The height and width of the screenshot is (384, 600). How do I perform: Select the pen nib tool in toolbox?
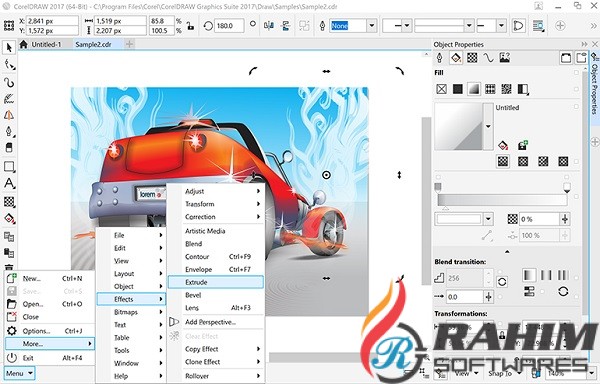pyautogui.click(x=9, y=132)
